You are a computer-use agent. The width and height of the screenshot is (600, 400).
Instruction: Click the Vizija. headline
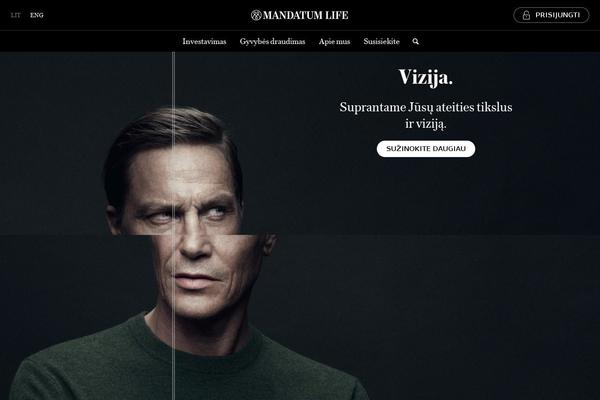[x=426, y=77]
